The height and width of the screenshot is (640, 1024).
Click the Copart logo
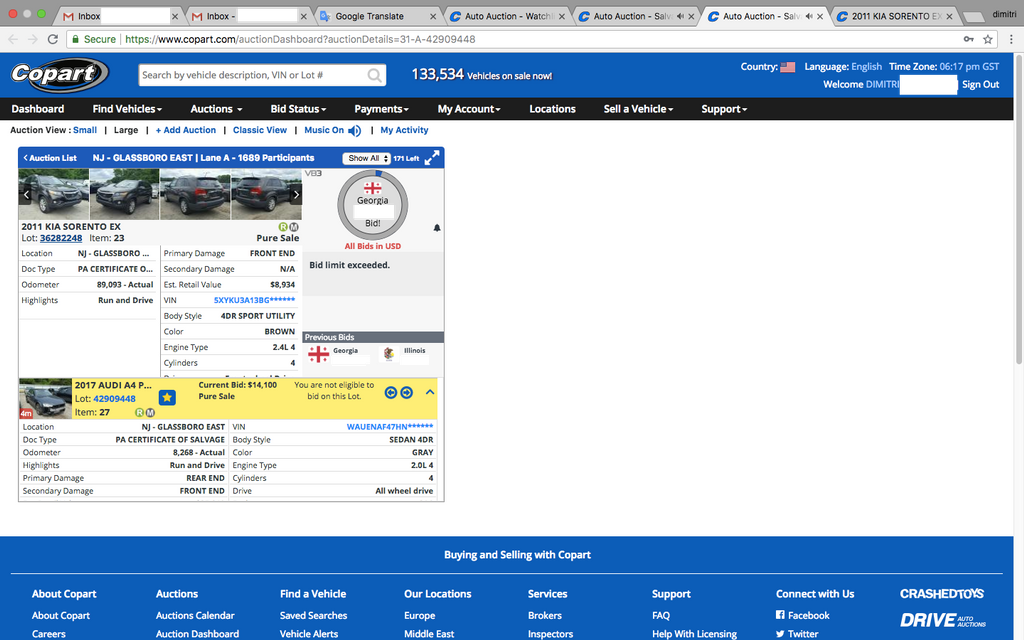pyautogui.click(x=59, y=74)
